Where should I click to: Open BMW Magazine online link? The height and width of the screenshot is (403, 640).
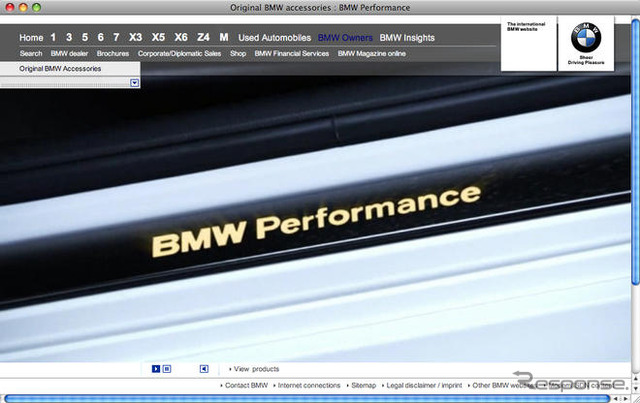(x=372, y=53)
